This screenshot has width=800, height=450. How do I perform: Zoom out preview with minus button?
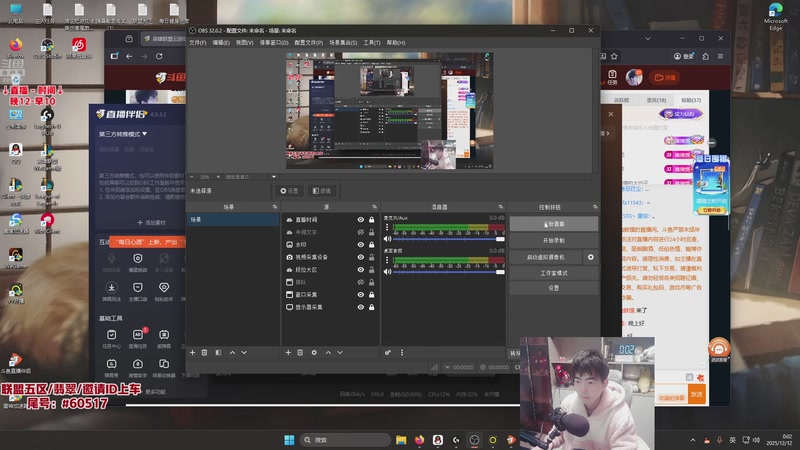192,177
